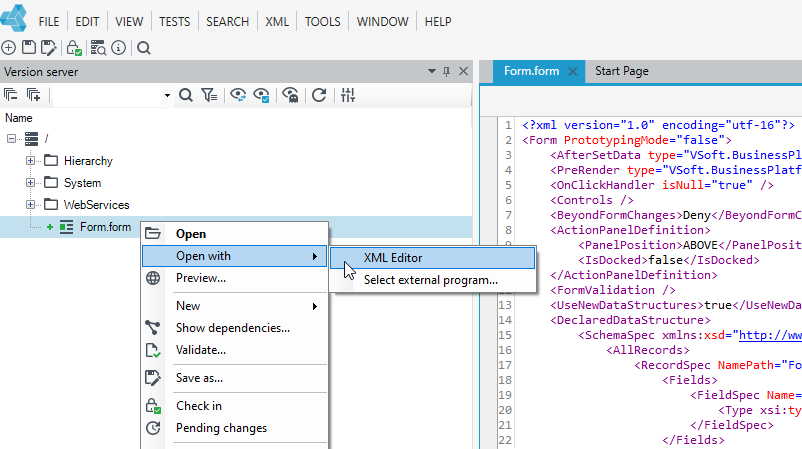Choose Show dependencies in context menu
This screenshot has width=802, height=449.
point(235,328)
